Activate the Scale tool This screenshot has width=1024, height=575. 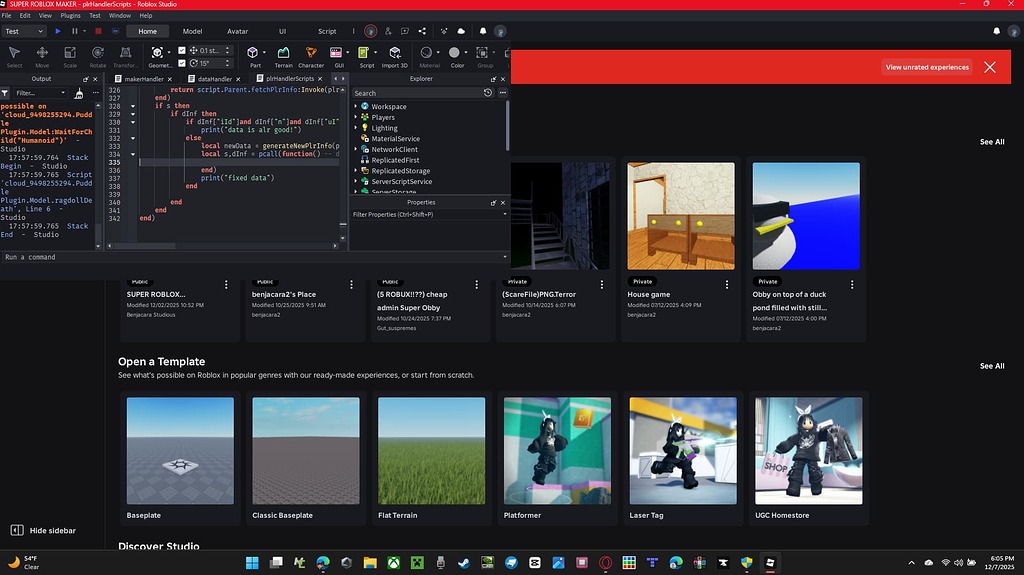[70, 56]
